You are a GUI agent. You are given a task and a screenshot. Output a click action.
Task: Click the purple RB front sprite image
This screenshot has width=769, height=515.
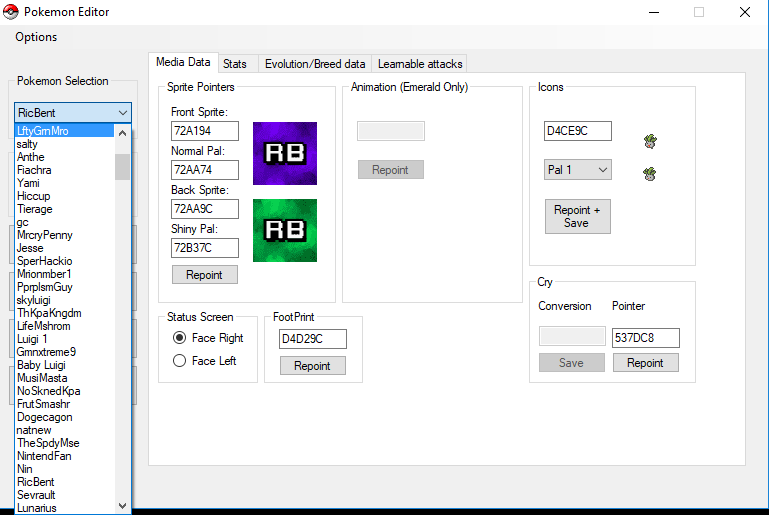[x=284, y=153]
